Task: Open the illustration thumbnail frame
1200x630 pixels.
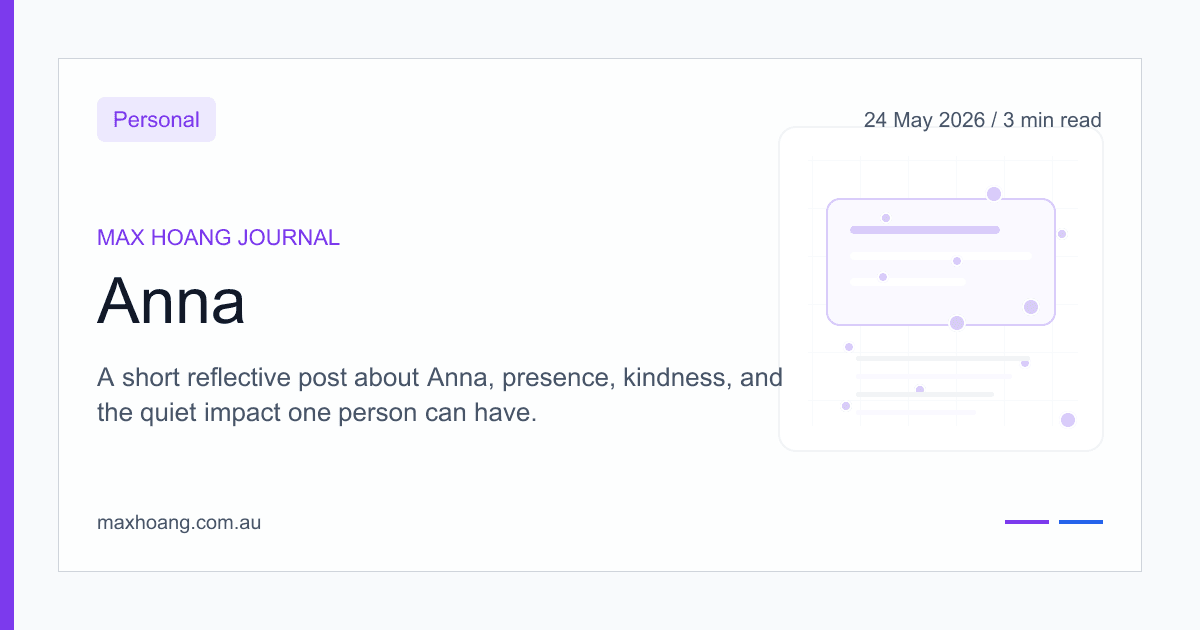Action: pyautogui.click(x=941, y=289)
